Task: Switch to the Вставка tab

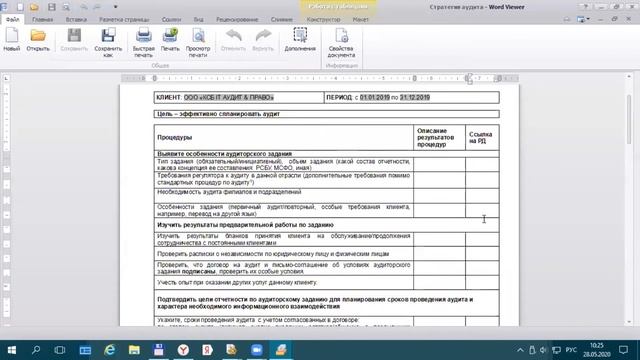Action: [76, 19]
